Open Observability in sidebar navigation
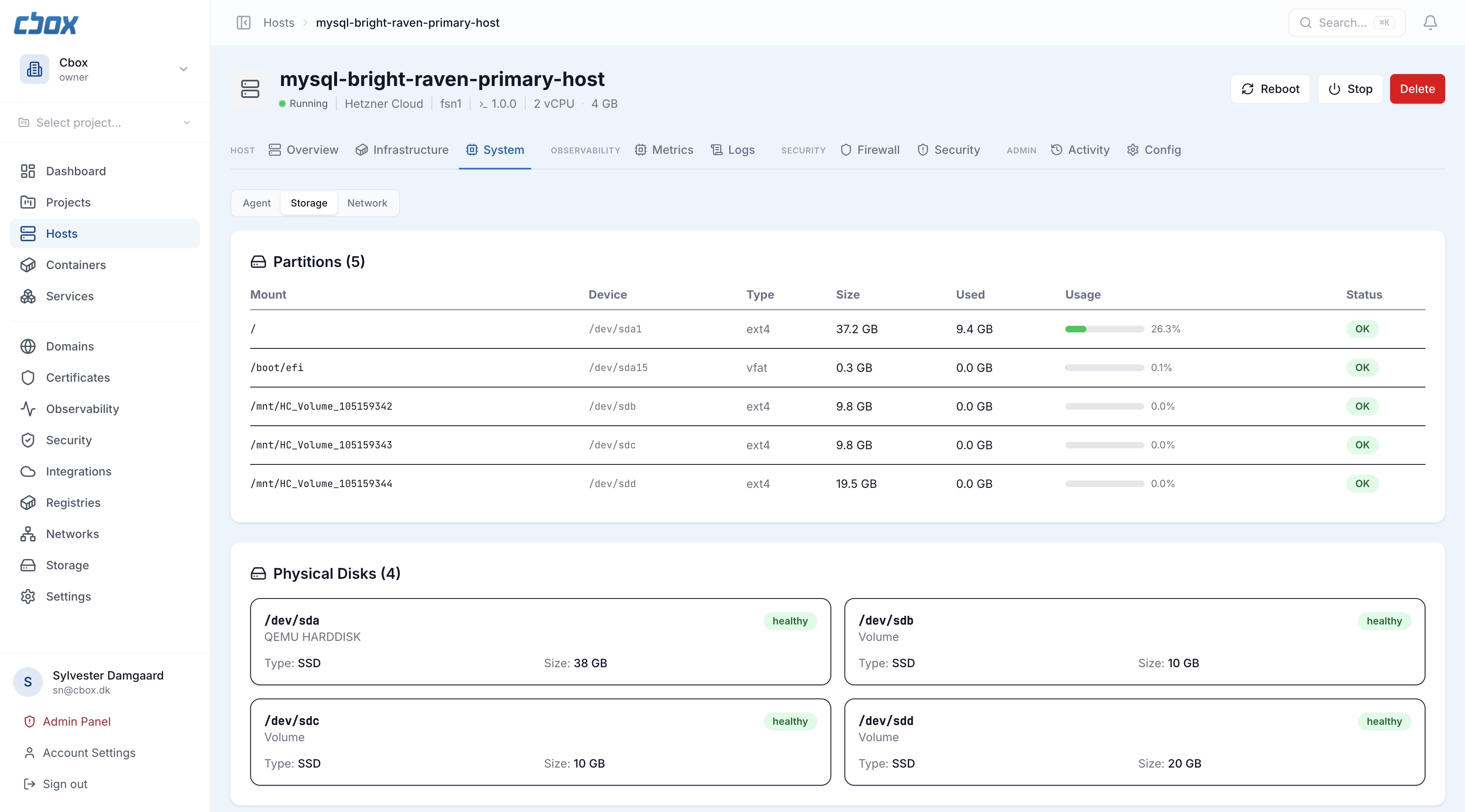 (82, 409)
